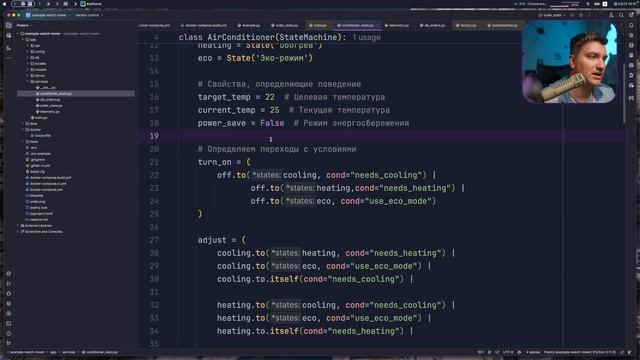The image size is (640, 360).
Task: Click the bottom-most icon in left tool stripe
Action: (x=9, y=343)
